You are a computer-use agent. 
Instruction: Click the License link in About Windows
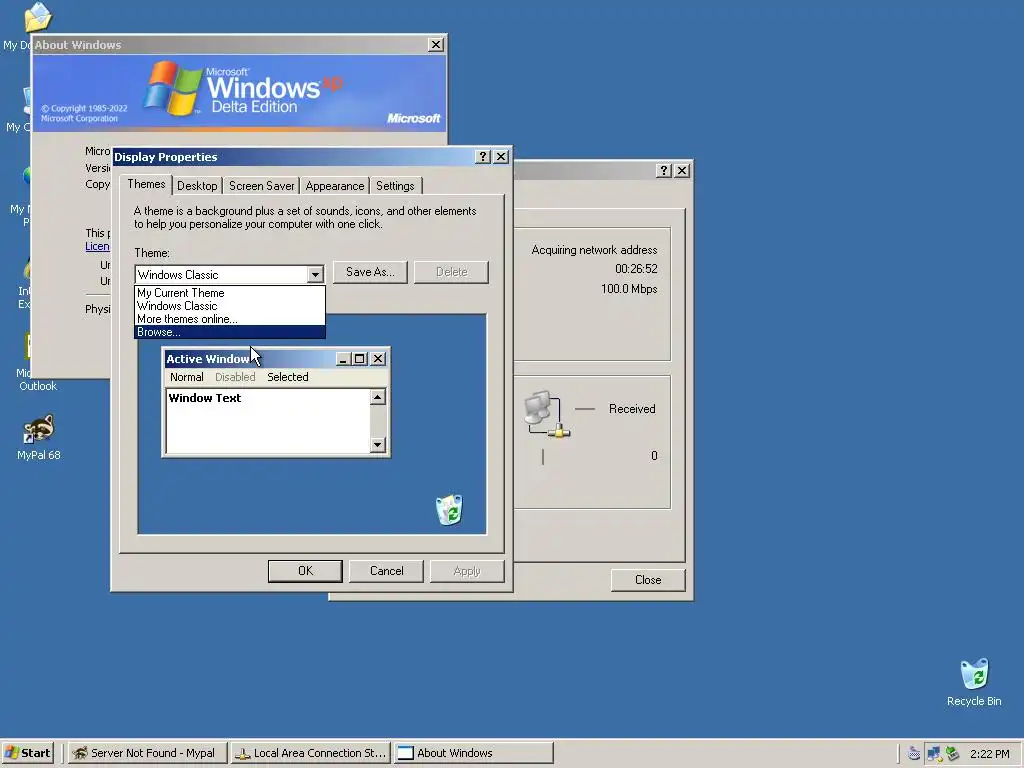click(x=97, y=246)
